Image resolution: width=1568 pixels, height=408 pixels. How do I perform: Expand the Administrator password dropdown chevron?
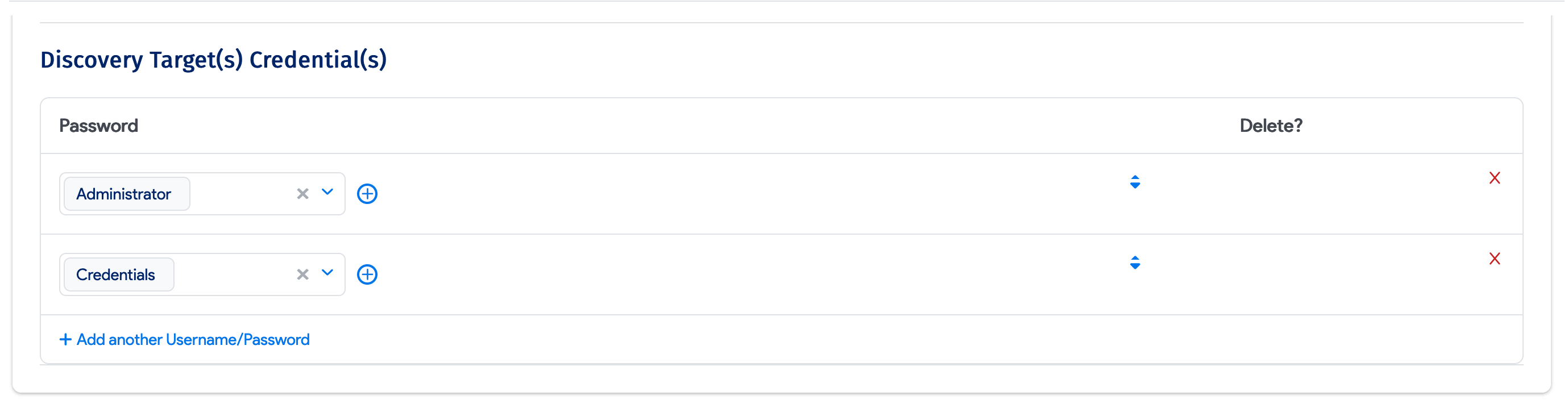pos(327,193)
